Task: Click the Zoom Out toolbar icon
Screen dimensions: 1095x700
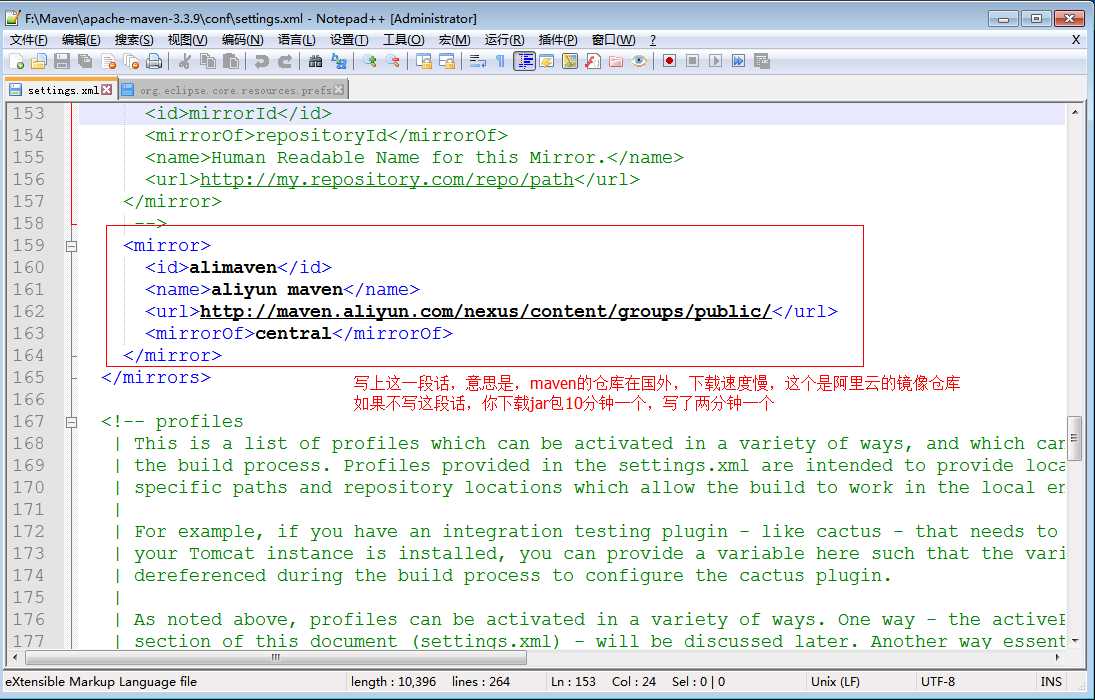Action: click(392, 61)
